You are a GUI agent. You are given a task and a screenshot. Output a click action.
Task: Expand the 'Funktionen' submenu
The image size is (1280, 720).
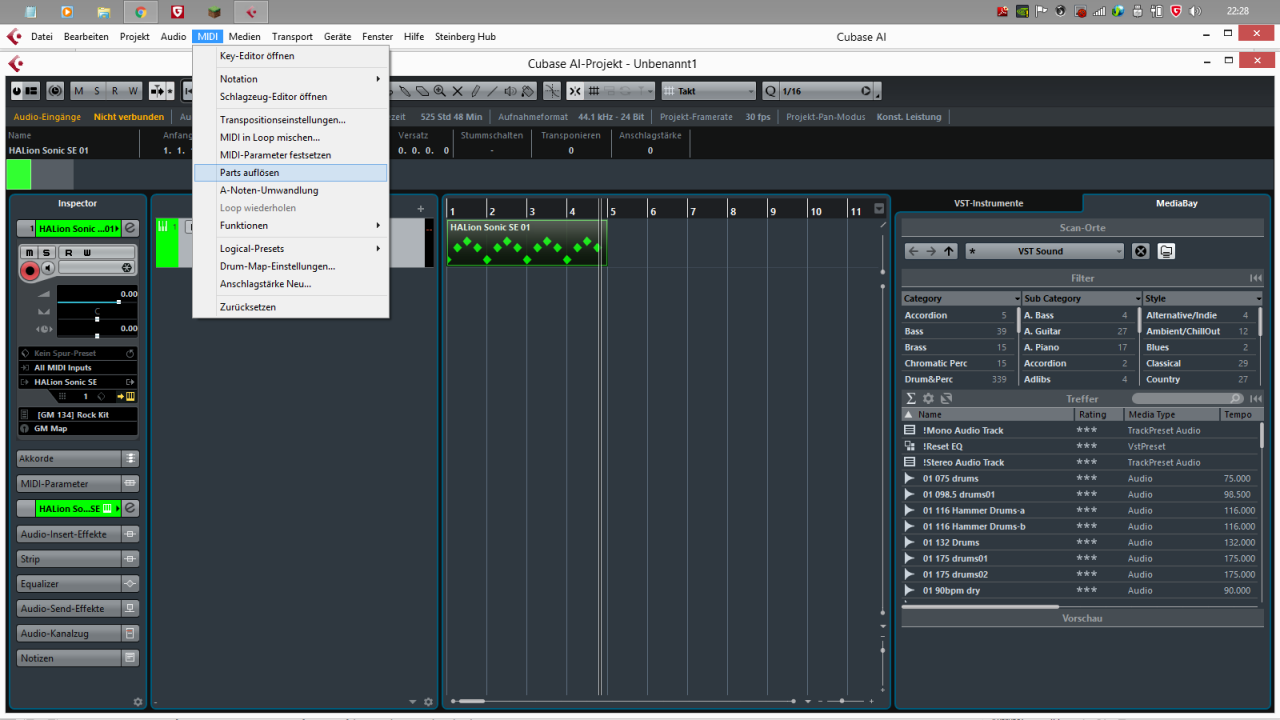click(290, 225)
